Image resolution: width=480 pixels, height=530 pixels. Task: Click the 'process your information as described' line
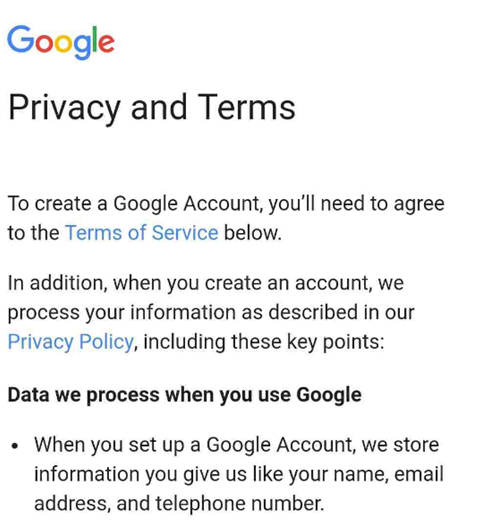click(x=211, y=313)
